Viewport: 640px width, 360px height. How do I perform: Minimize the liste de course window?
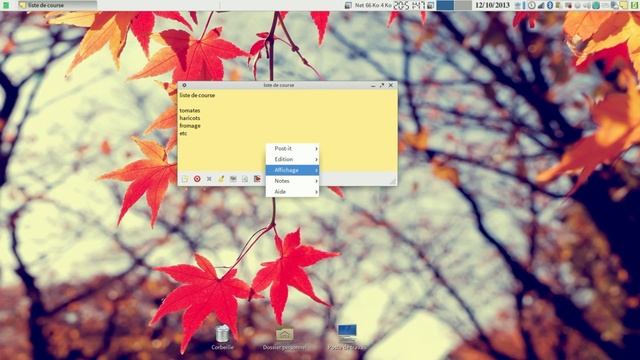373,85
